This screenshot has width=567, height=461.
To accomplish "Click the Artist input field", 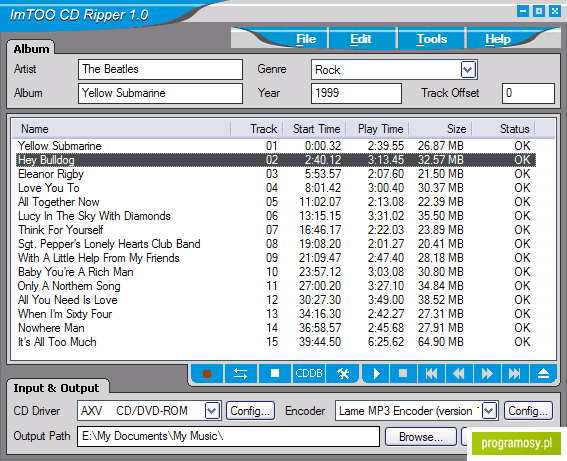I will coord(160,69).
